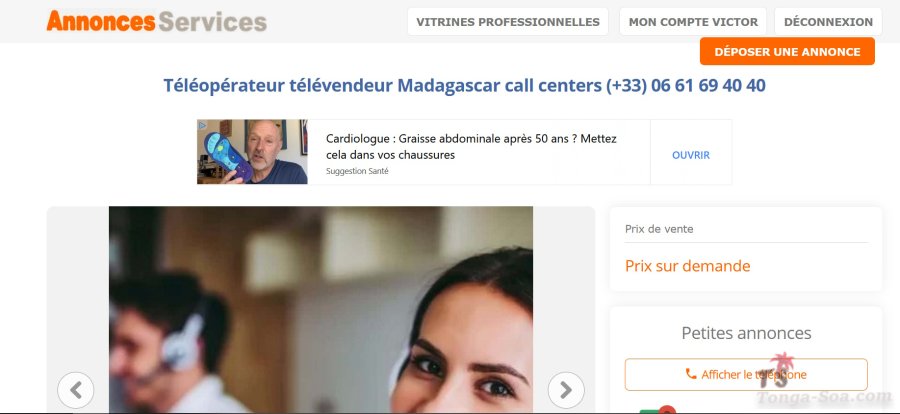Viewport: 900px width, 414px height.
Task: Click the Suggestion Santé advertiser label
Action: coord(357,171)
